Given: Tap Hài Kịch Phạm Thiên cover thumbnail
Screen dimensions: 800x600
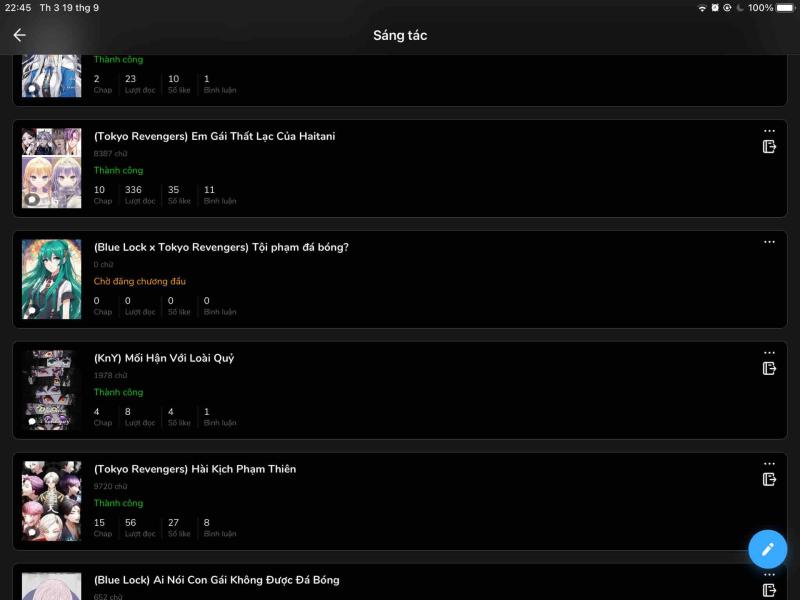Looking at the screenshot, I should pyautogui.click(x=52, y=501).
